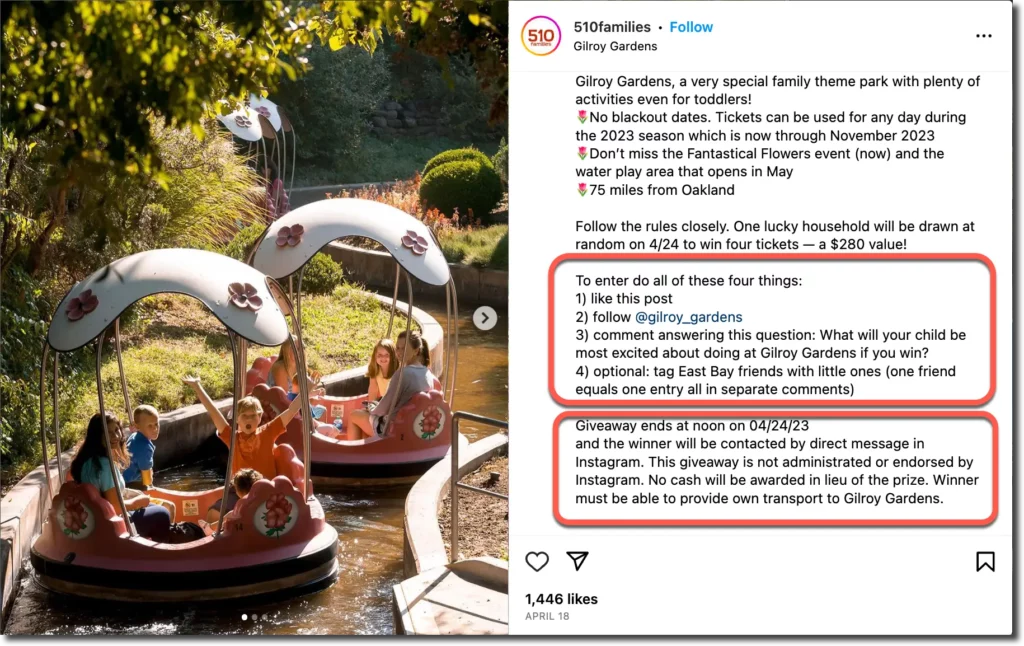The width and height of the screenshot is (1024, 646).
Task: Click the tulip emoji beside Fantastical Flowers line
Action: pos(582,153)
